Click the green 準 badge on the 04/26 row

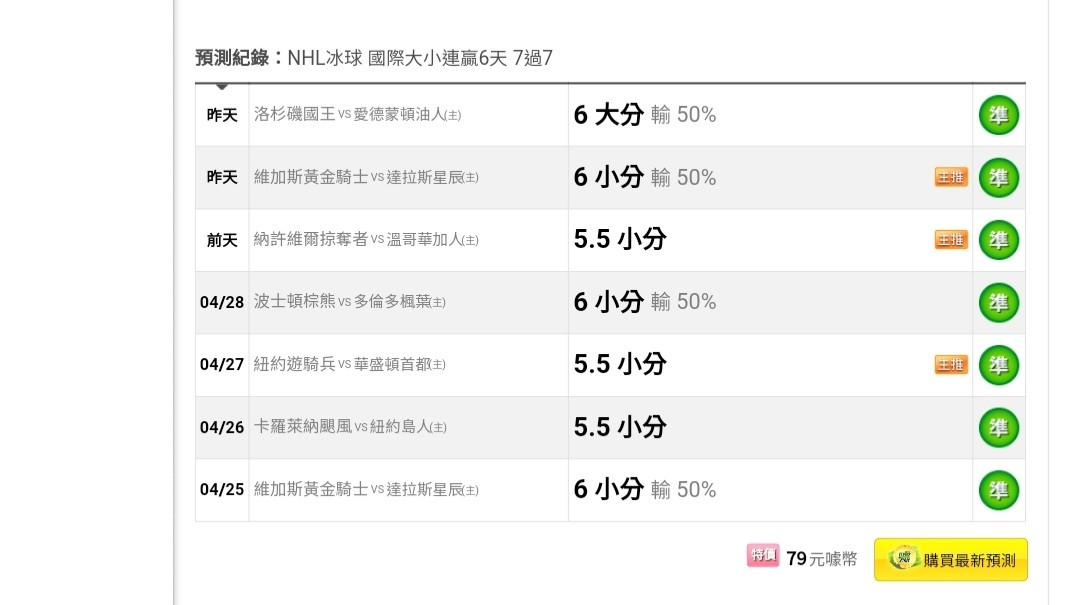[999, 427]
